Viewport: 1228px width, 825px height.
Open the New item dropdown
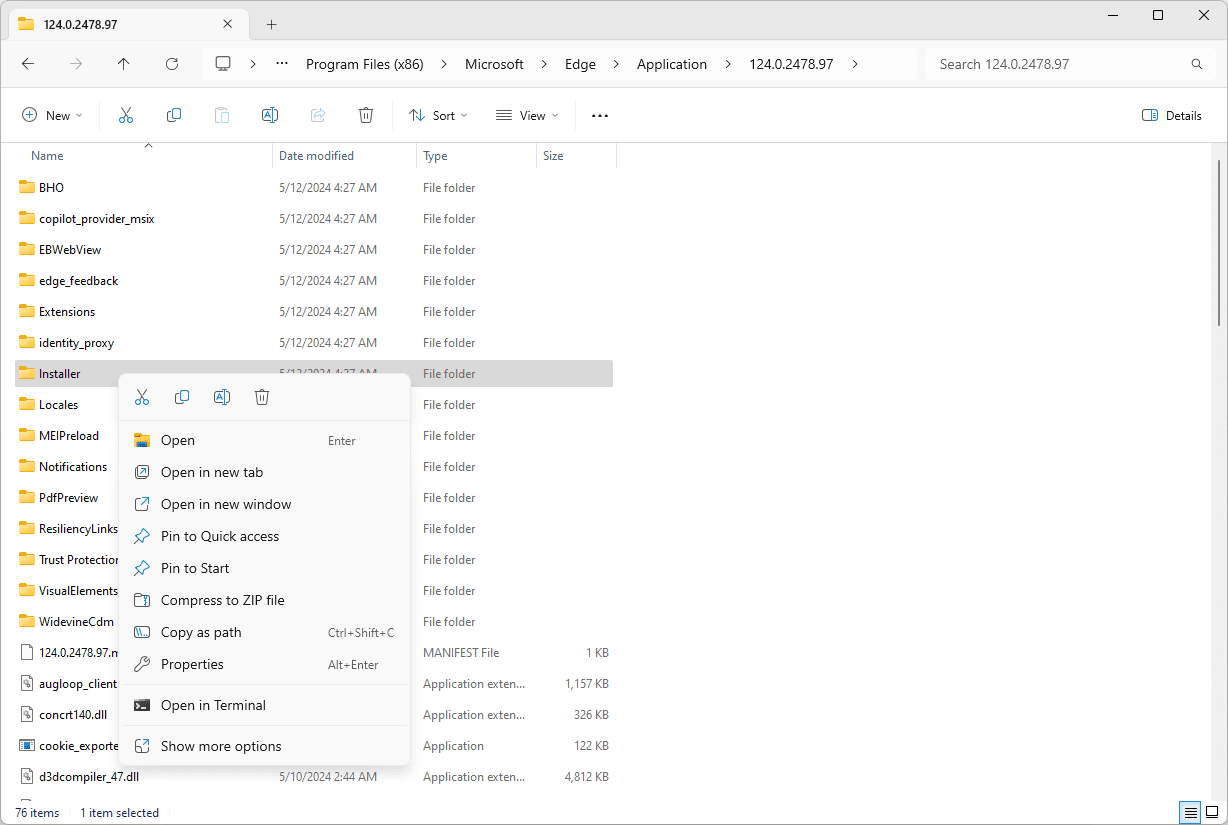pos(52,116)
